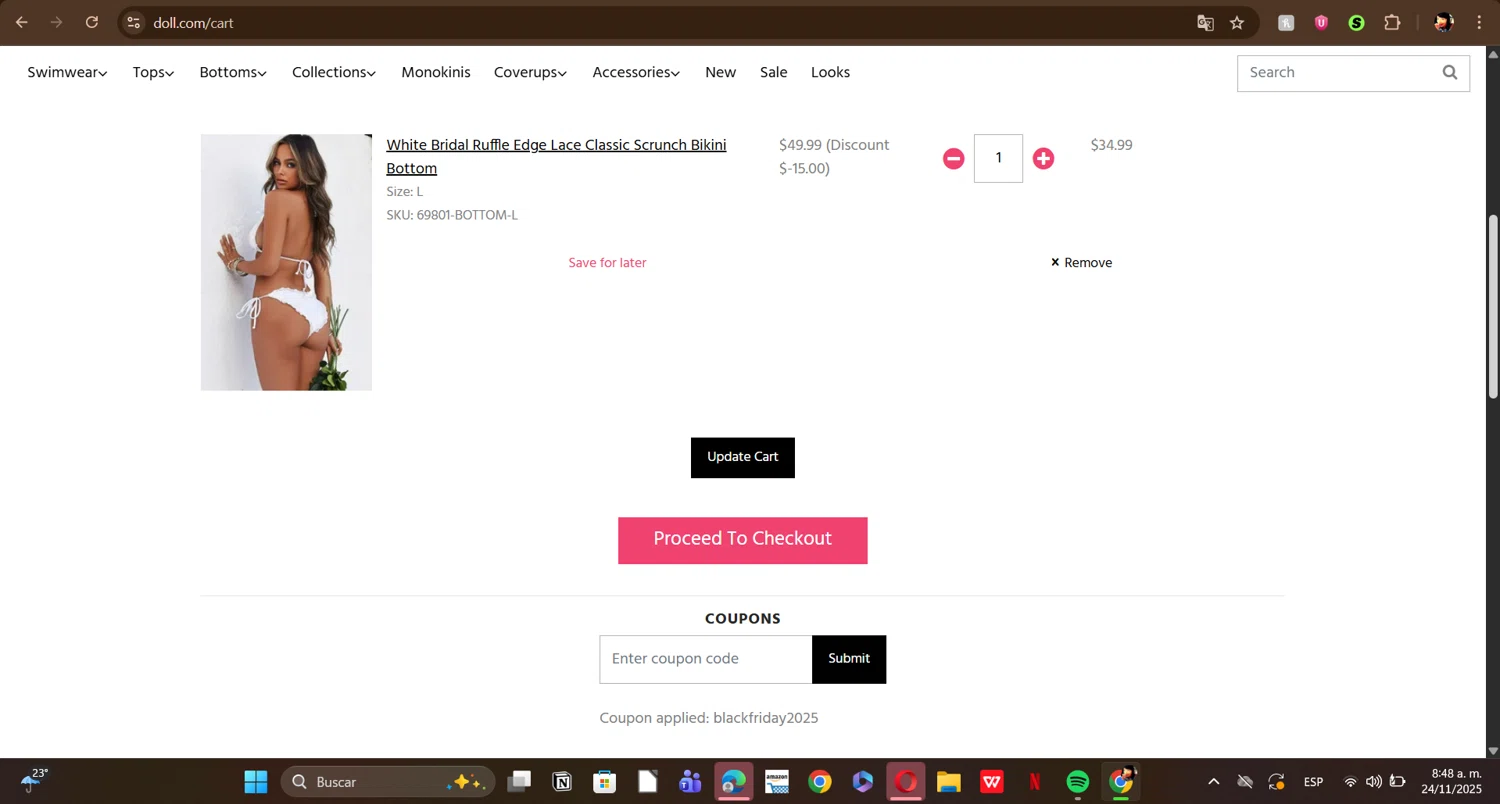Submit the coupon code
This screenshot has width=1500, height=804.
pyautogui.click(x=849, y=659)
